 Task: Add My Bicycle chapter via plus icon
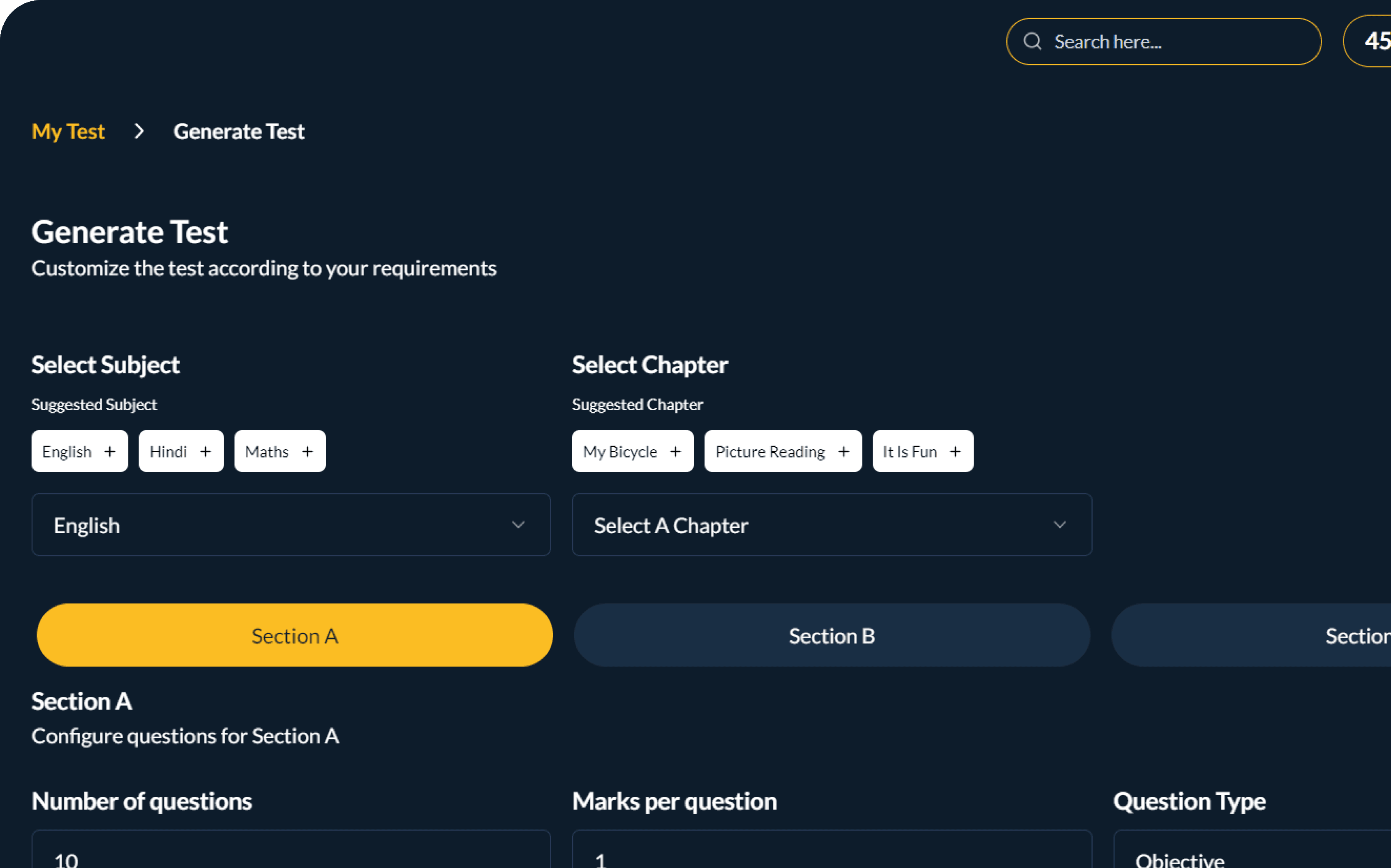(x=675, y=452)
